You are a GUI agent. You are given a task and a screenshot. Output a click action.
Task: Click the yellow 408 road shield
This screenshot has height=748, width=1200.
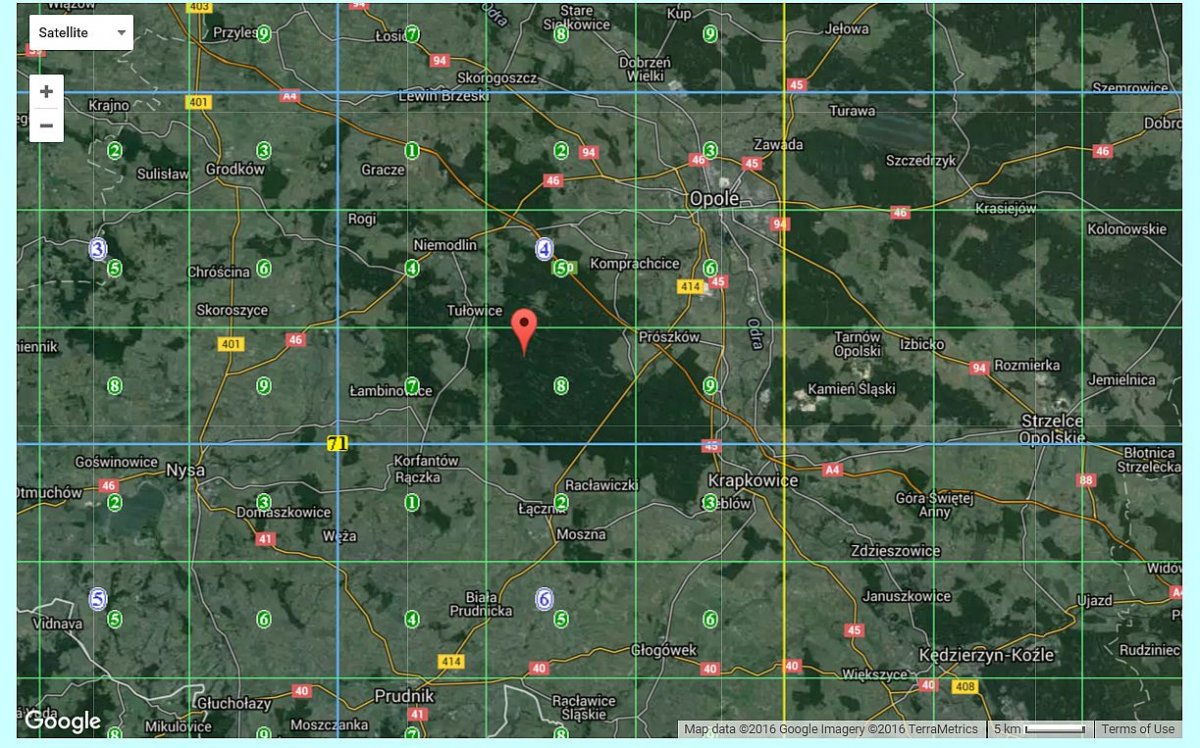(964, 686)
